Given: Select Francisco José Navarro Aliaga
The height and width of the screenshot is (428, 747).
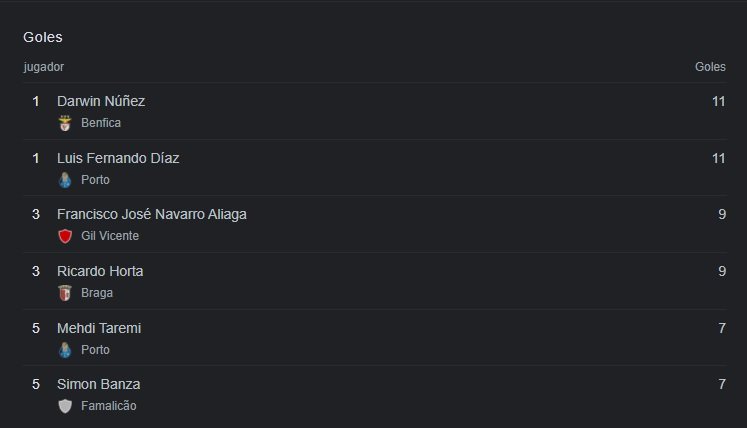Looking at the screenshot, I should pyautogui.click(x=151, y=214).
